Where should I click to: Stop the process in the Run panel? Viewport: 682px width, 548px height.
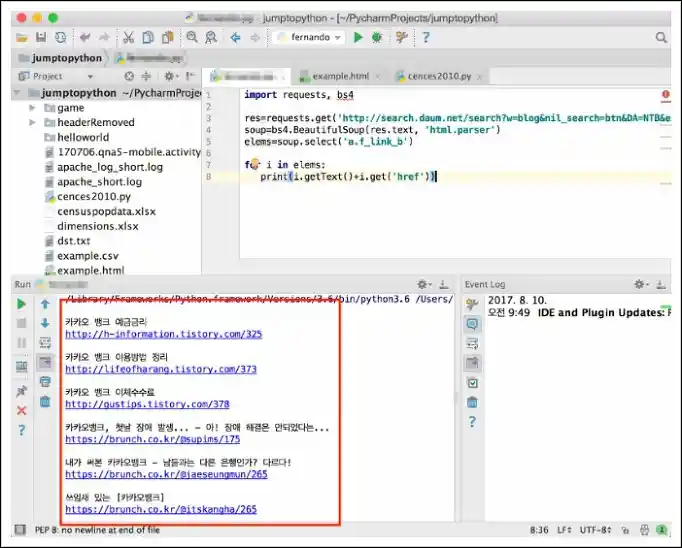pos(21,323)
